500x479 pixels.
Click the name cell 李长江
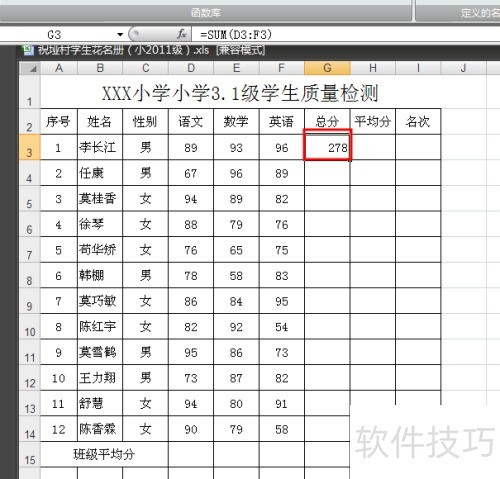[100, 147]
